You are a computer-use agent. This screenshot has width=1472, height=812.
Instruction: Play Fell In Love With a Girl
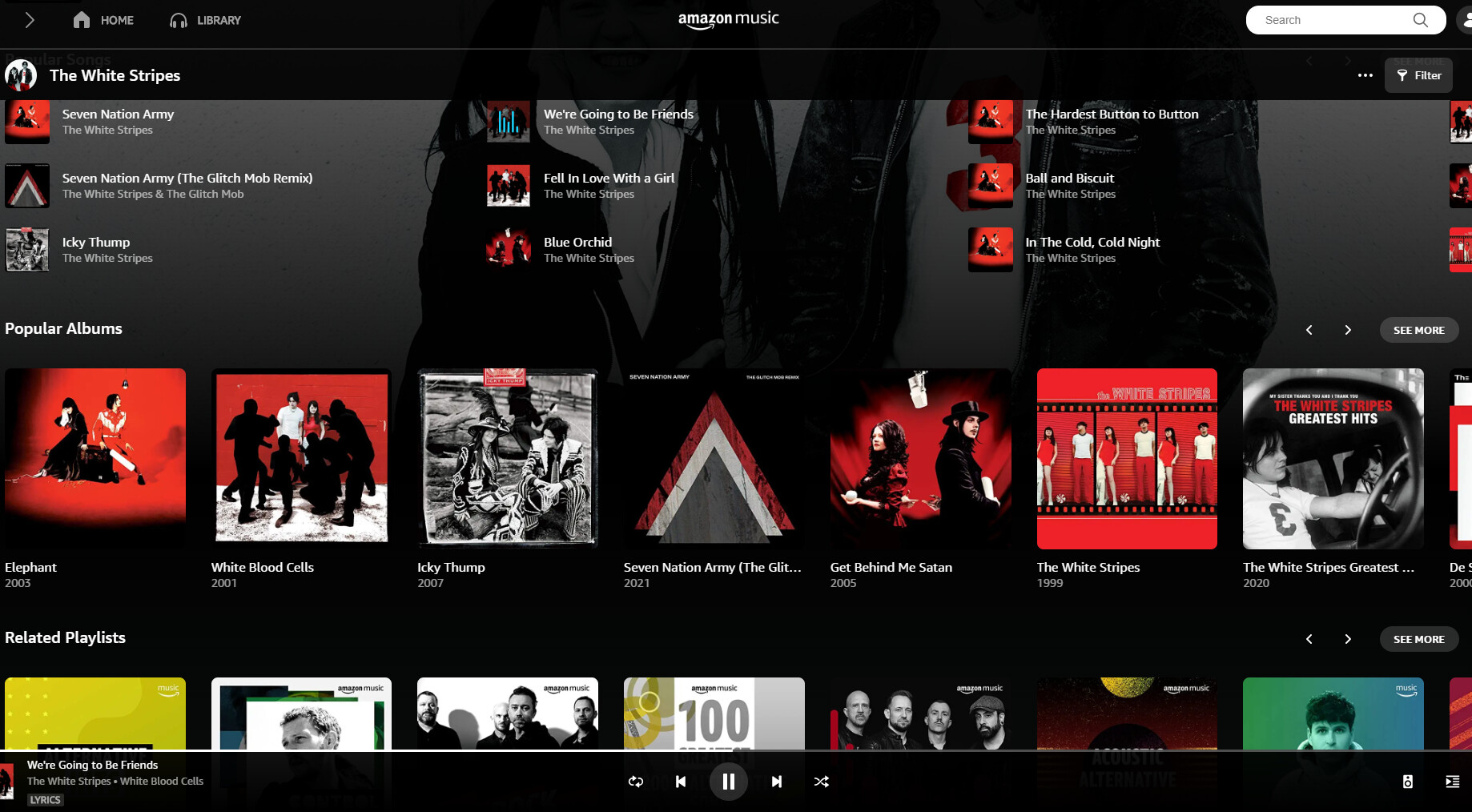pos(609,179)
